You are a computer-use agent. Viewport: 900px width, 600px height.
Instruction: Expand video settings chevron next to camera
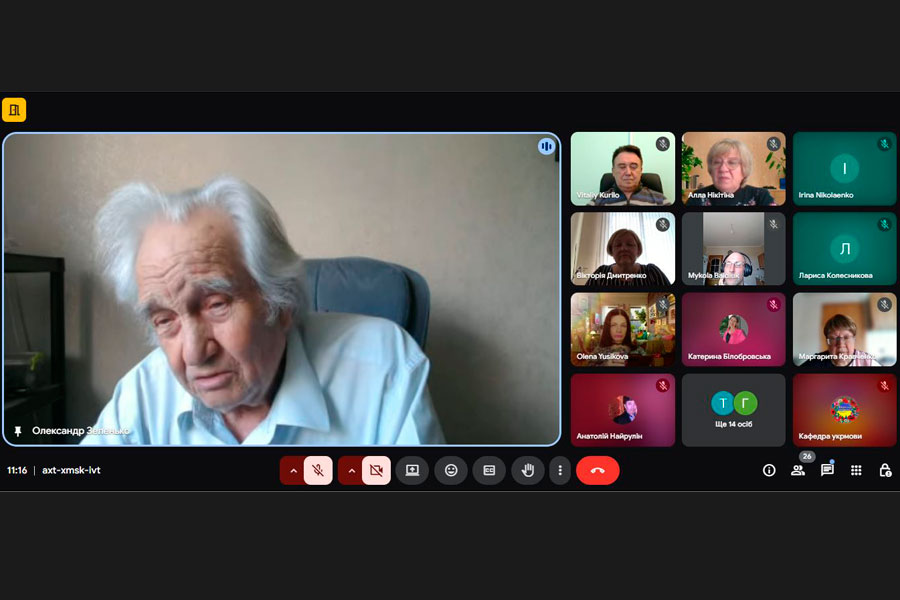point(351,471)
